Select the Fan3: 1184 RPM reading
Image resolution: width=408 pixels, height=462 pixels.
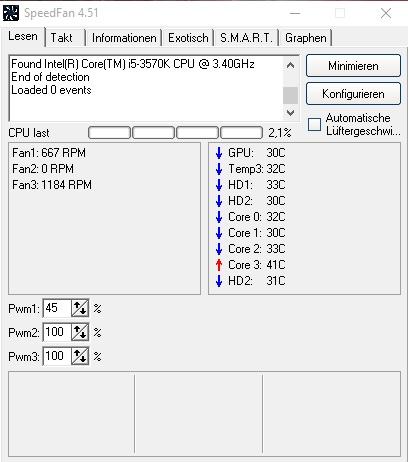coord(52,185)
